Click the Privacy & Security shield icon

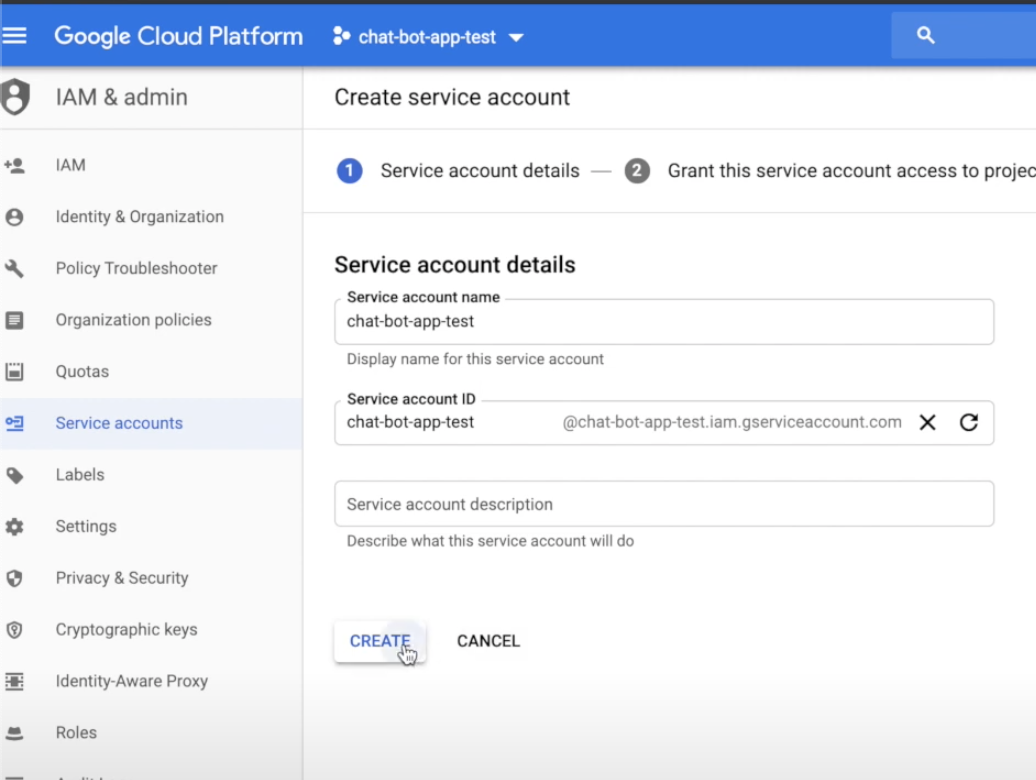click(15, 579)
